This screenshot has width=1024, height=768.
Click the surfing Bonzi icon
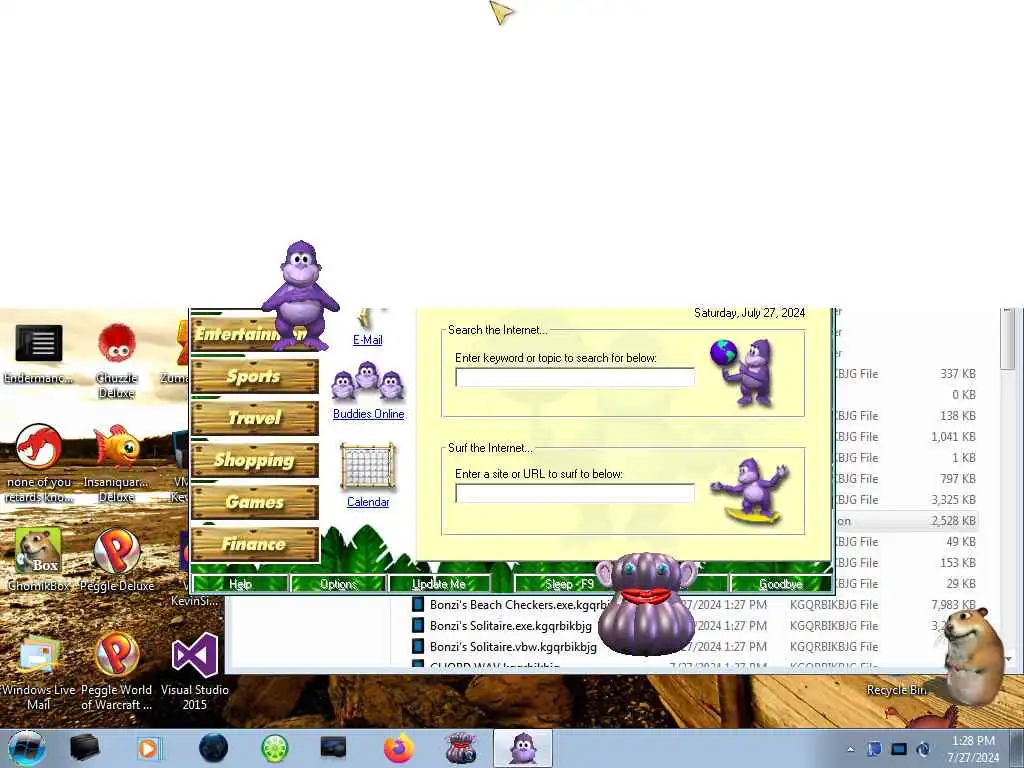tap(751, 491)
